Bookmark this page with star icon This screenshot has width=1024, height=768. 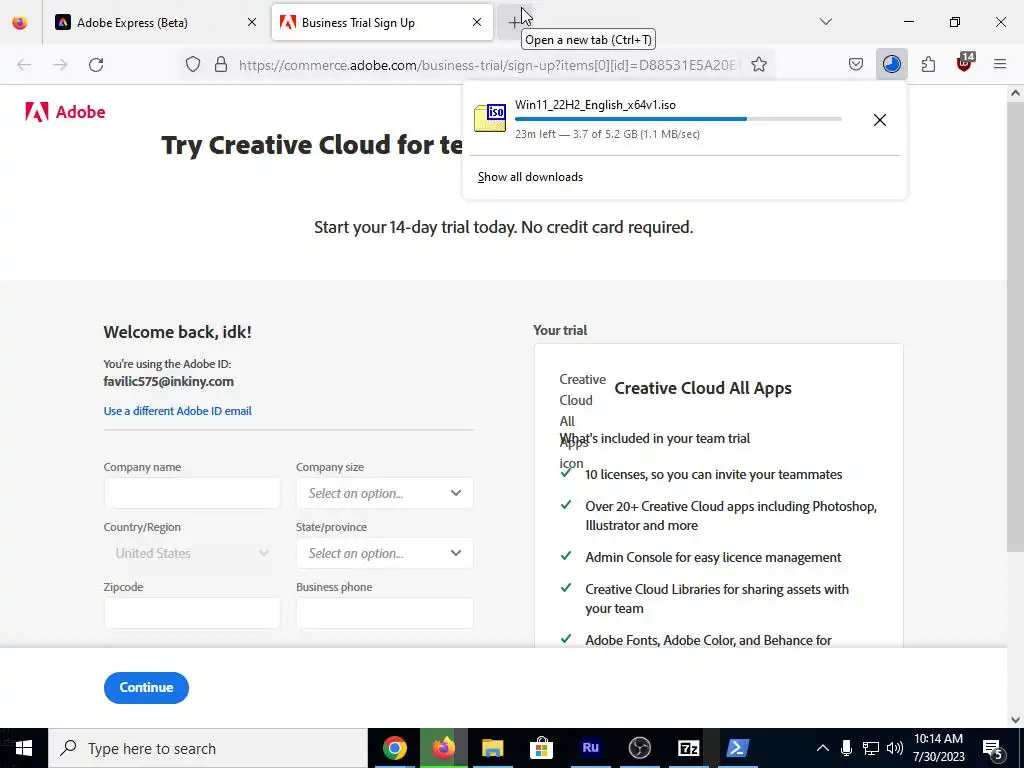tap(758, 64)
